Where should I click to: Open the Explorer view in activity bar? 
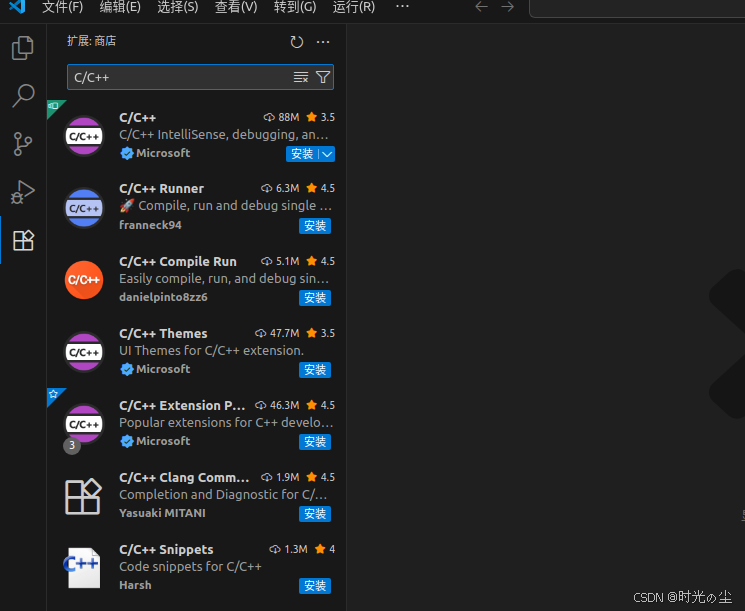[22, 48]
